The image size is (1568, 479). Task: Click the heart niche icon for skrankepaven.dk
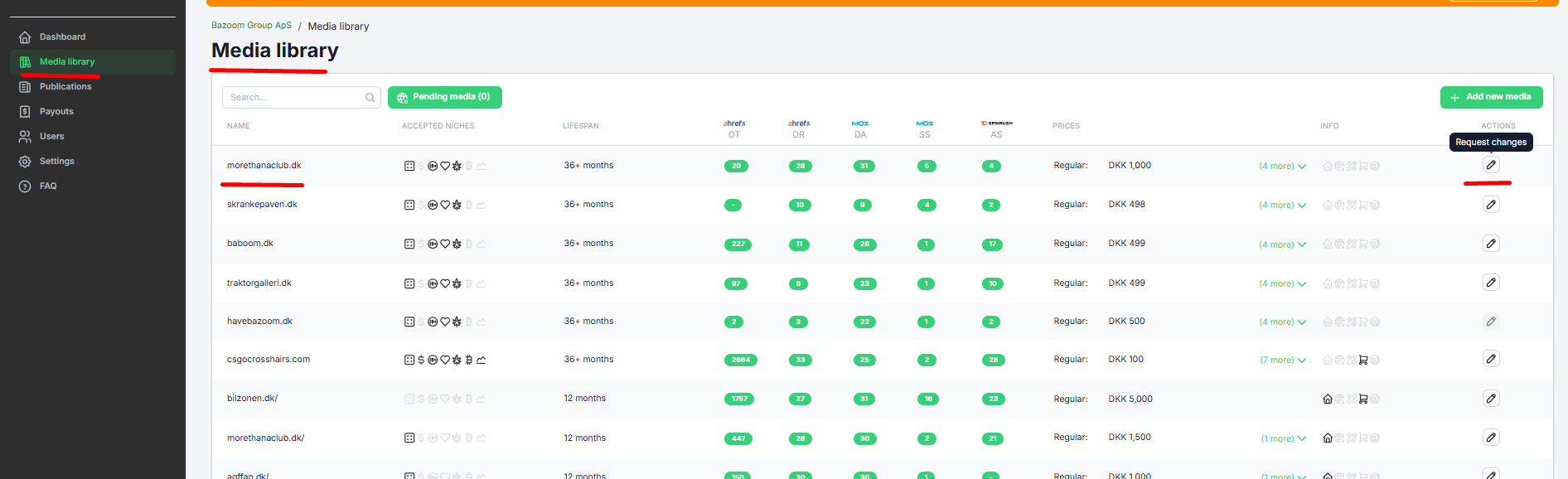(445, 205)
